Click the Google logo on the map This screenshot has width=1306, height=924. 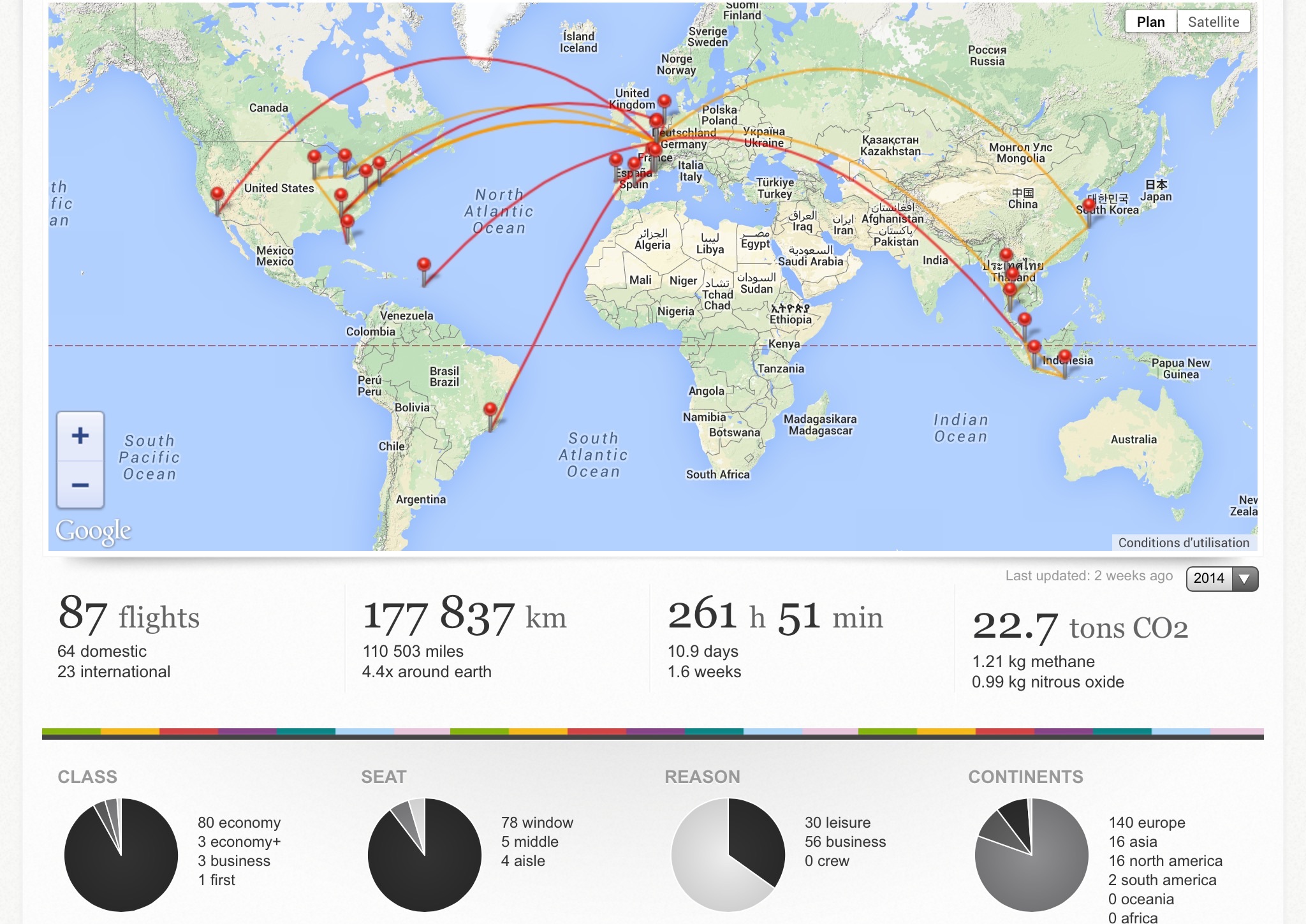(x=94, y=531)
